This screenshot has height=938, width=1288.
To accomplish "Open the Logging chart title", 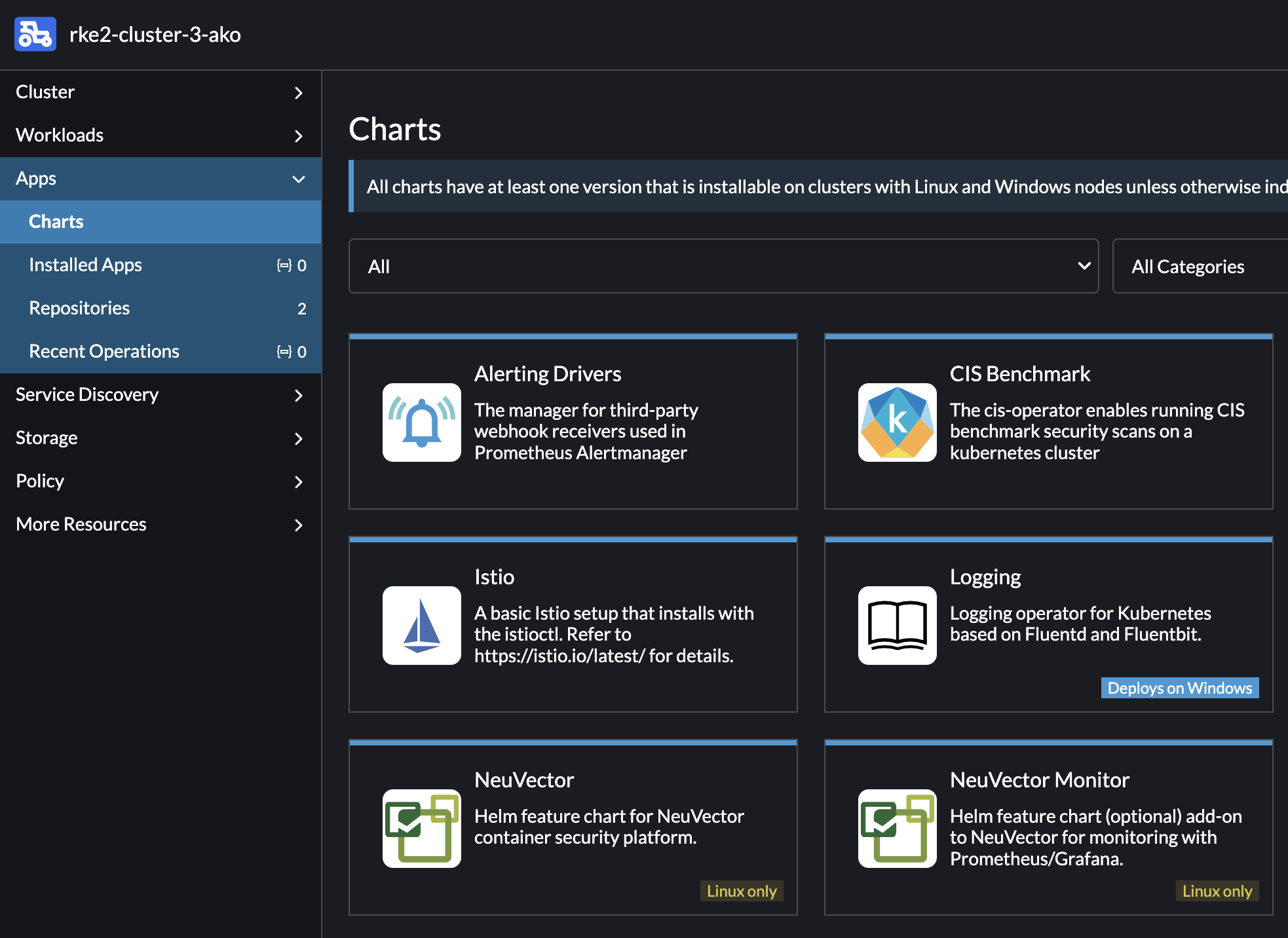I will point(985,577).
